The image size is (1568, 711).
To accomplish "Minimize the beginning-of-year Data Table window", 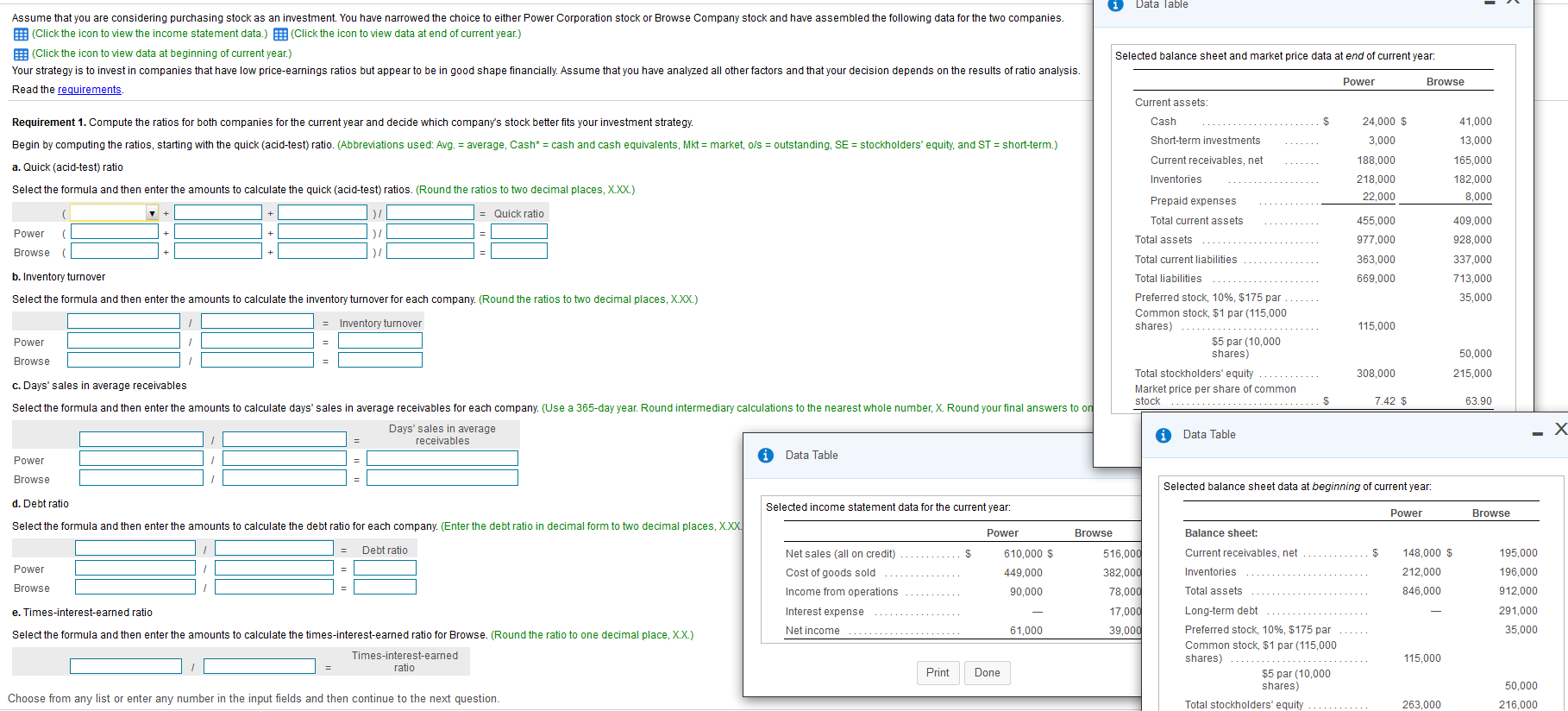I will (x=1537, y=433).
